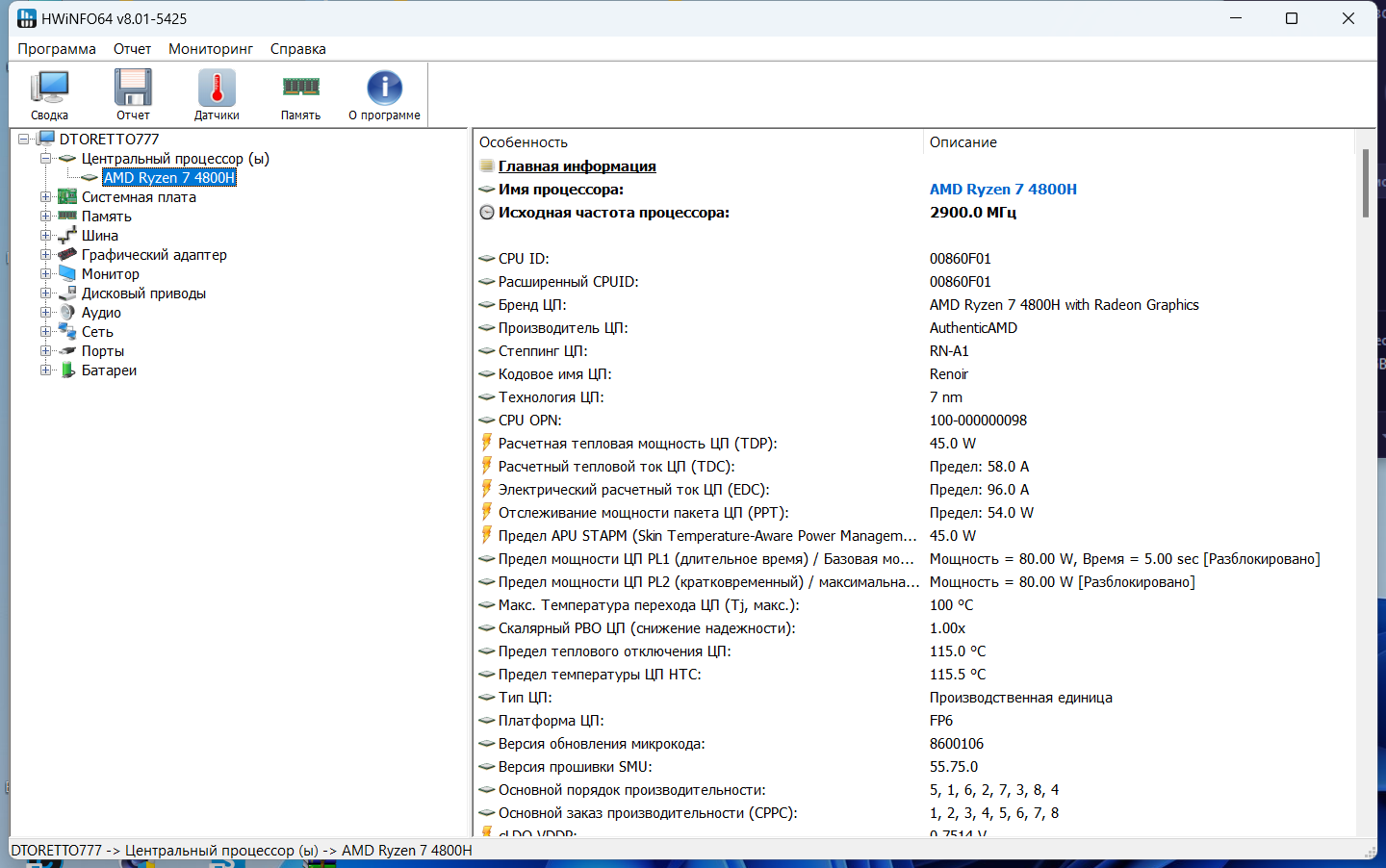This screenshot has width=1386, height=868.
Task: Click the Графический адаптер icon in tree
Action: 67,254
